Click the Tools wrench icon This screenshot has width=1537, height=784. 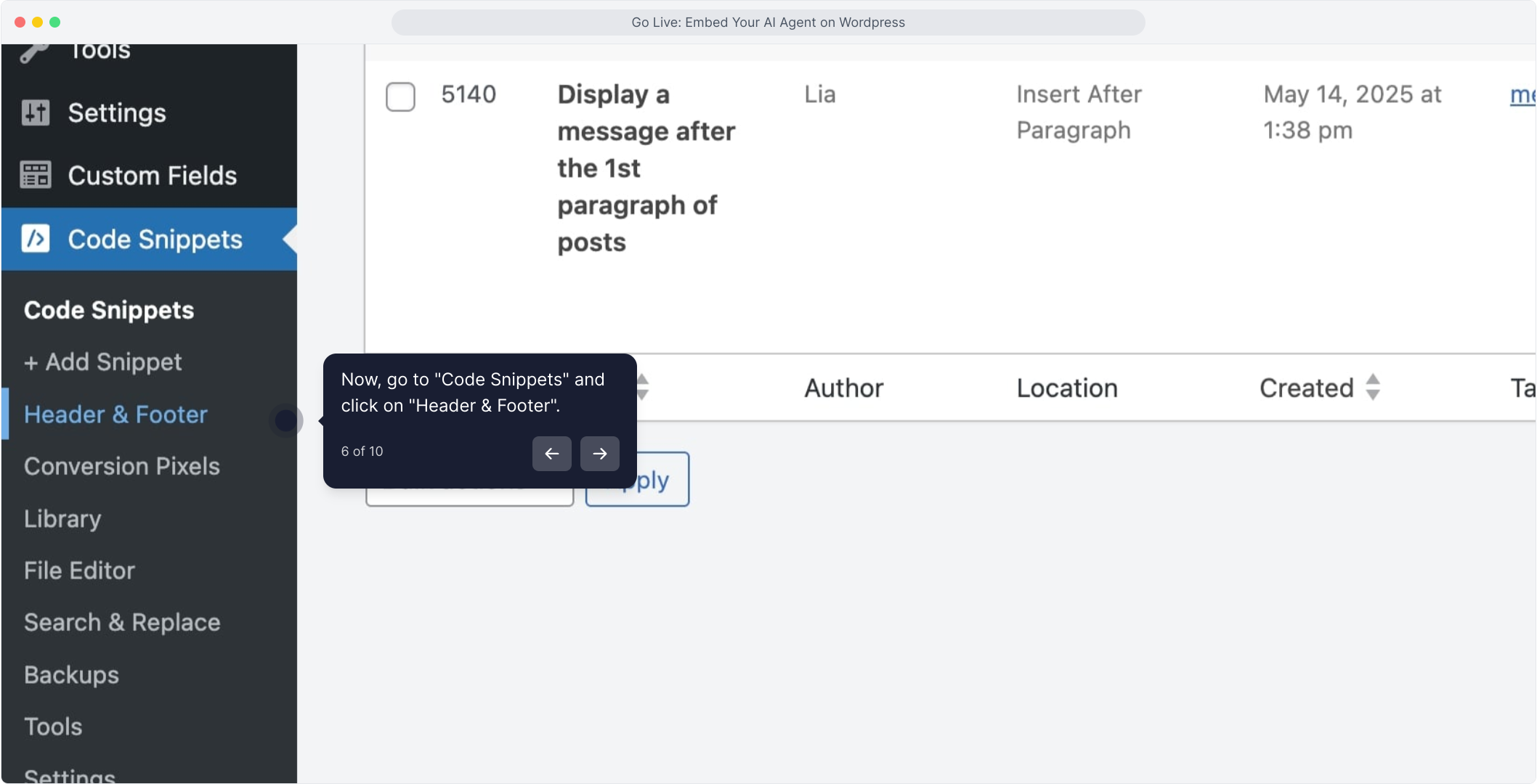point(33,52)
